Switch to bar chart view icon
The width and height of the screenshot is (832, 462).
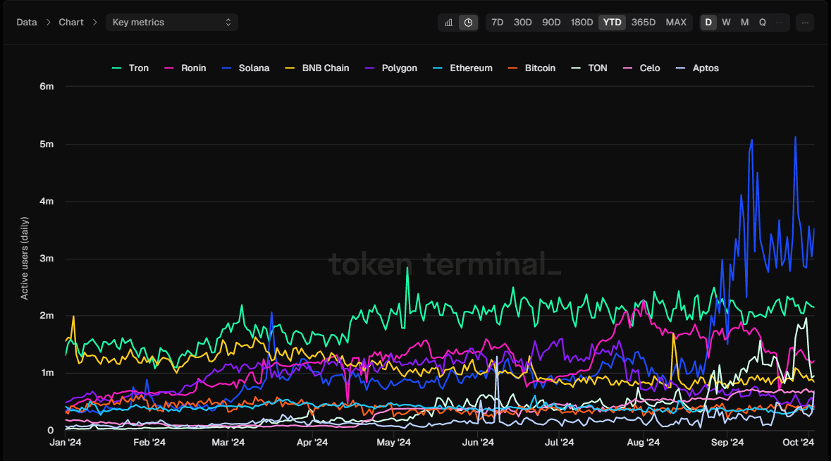(449, 22)
